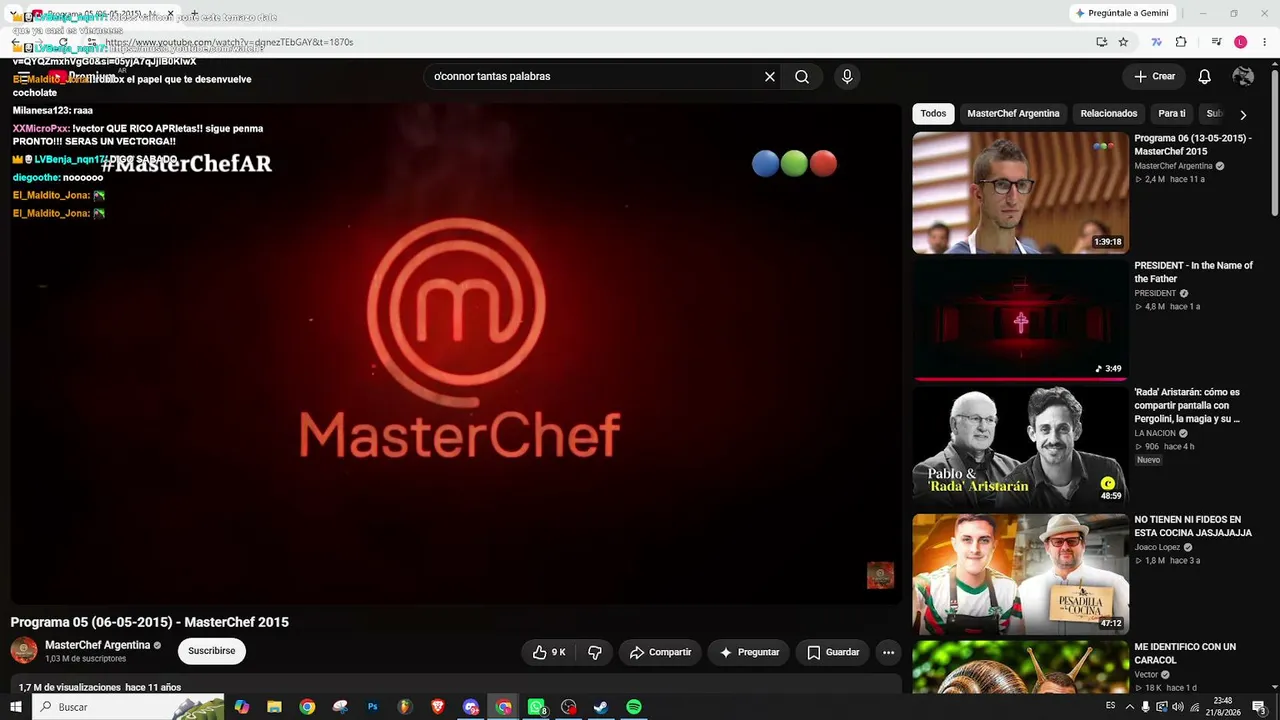
Task: Expand more filter chips with right arrow
Action: 1243,115
